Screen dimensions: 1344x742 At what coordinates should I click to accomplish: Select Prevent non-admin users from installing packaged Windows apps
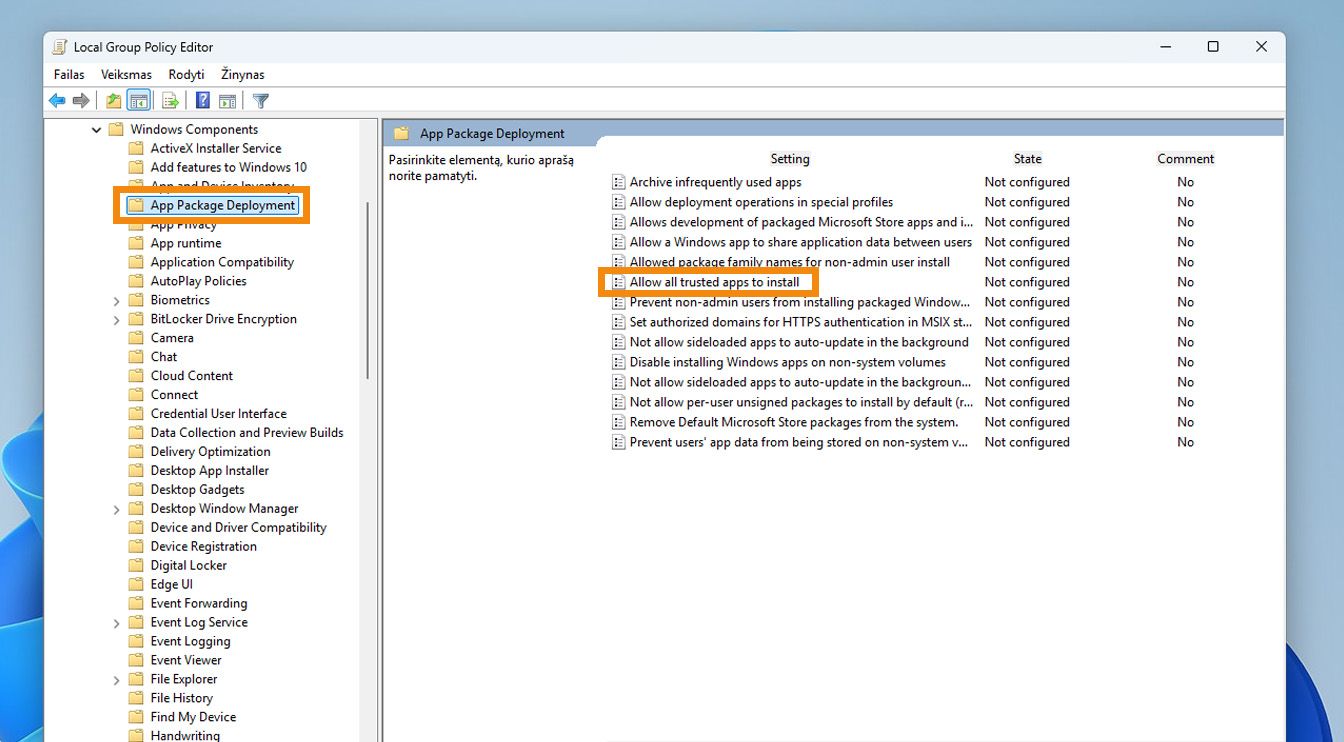800,302
